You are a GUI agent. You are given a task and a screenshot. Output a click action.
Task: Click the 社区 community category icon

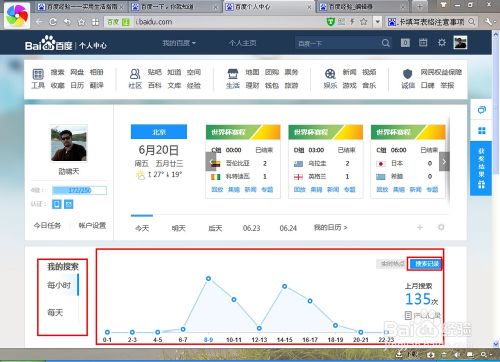click(135, 74)
